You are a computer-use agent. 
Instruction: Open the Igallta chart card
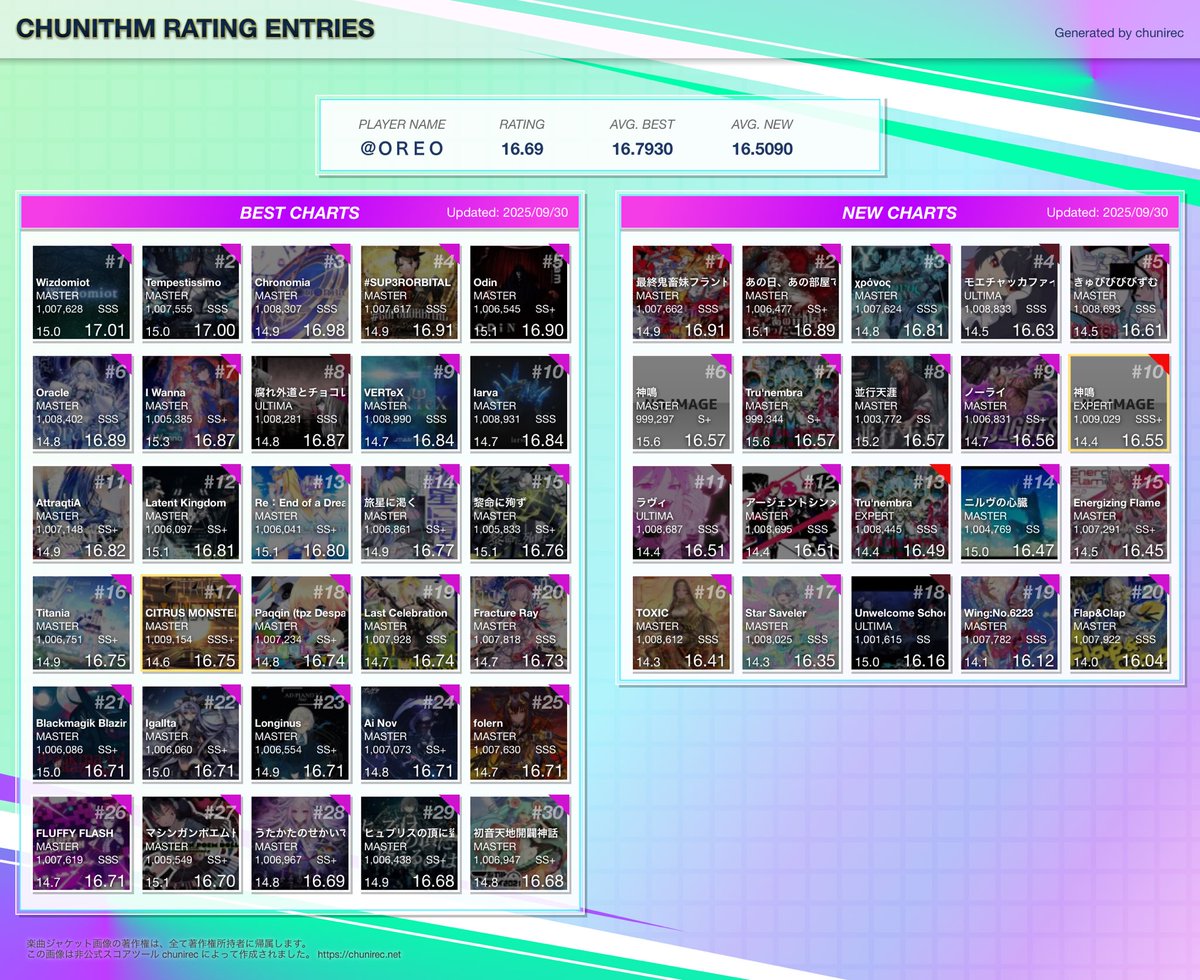coord(191,733)
